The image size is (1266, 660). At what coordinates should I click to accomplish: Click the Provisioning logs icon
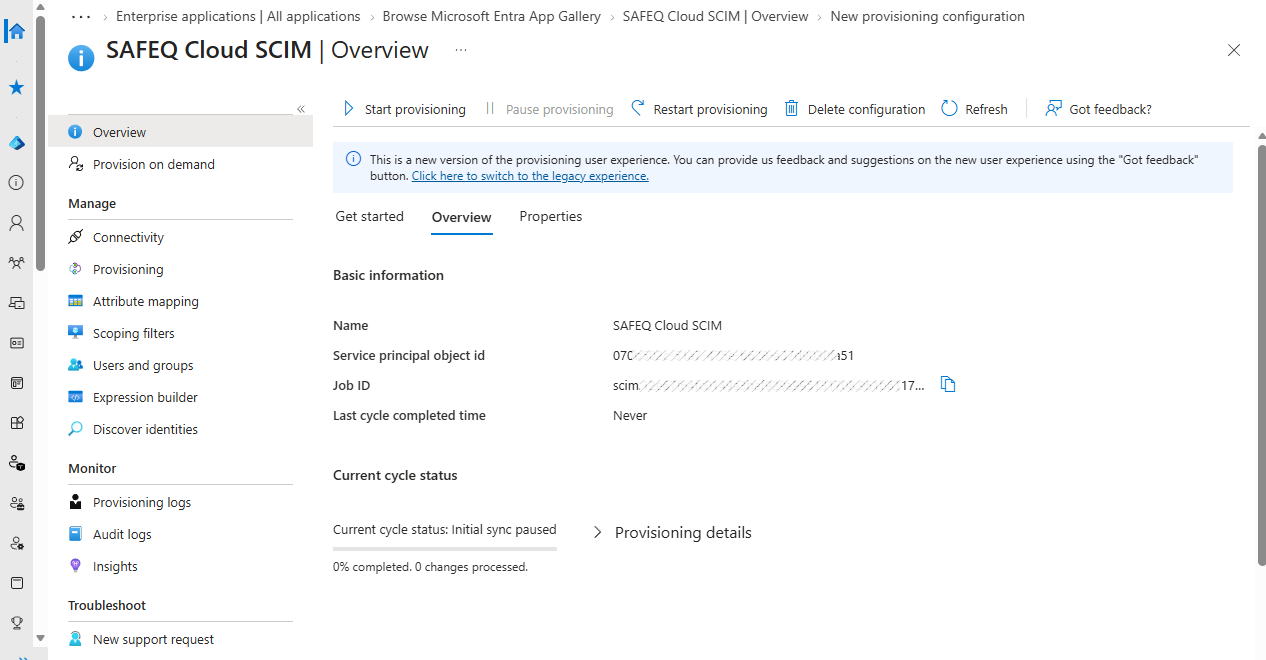76,502
